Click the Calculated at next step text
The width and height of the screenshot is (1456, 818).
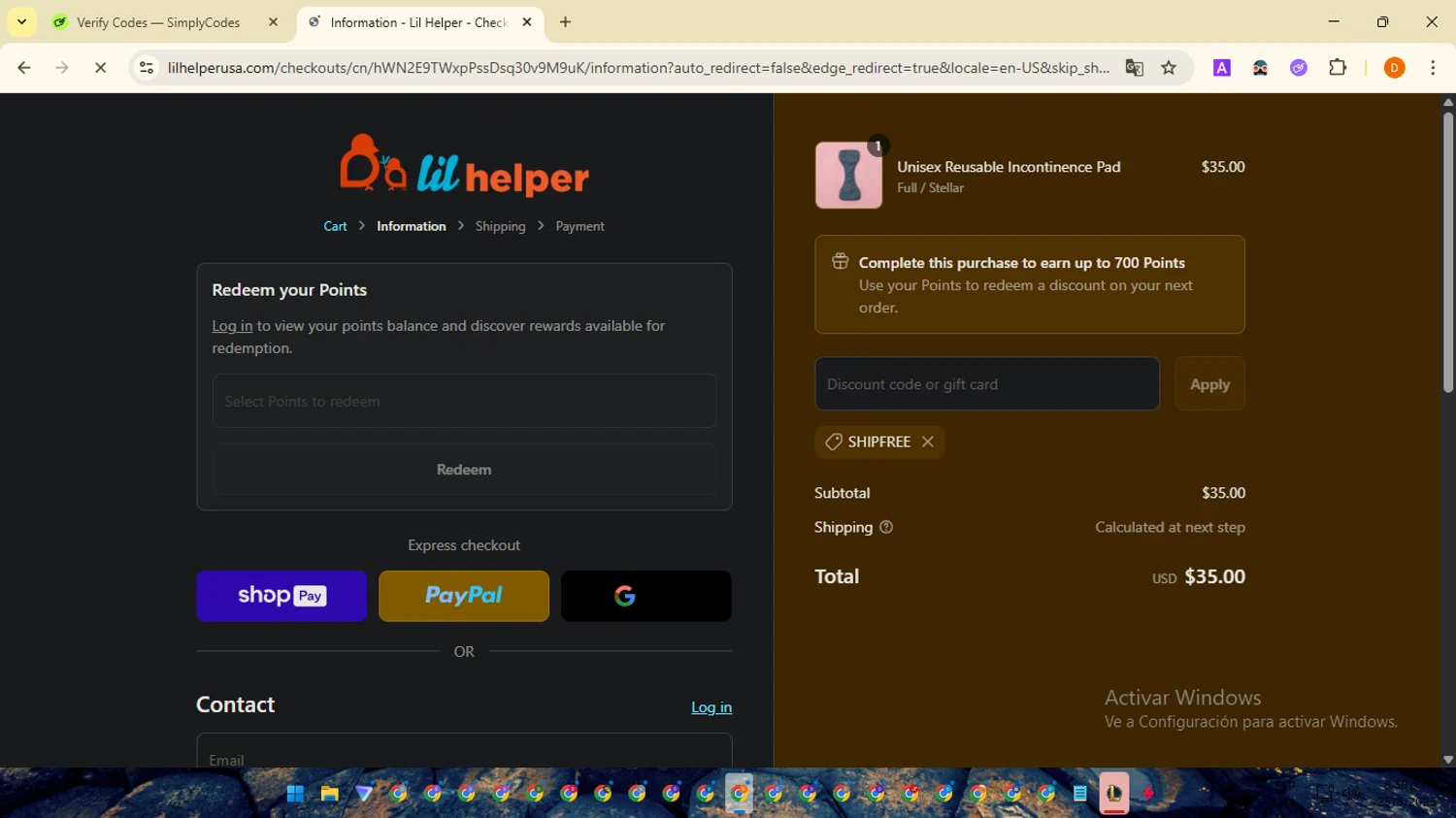1170,527
